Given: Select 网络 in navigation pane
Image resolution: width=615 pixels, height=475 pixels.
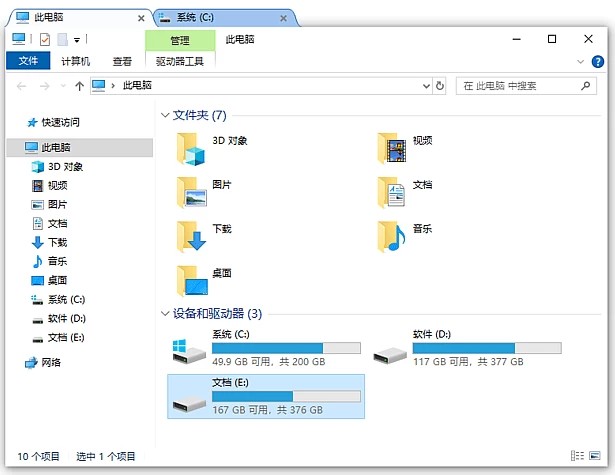Looking at the screenshot, I should [51, 362].
